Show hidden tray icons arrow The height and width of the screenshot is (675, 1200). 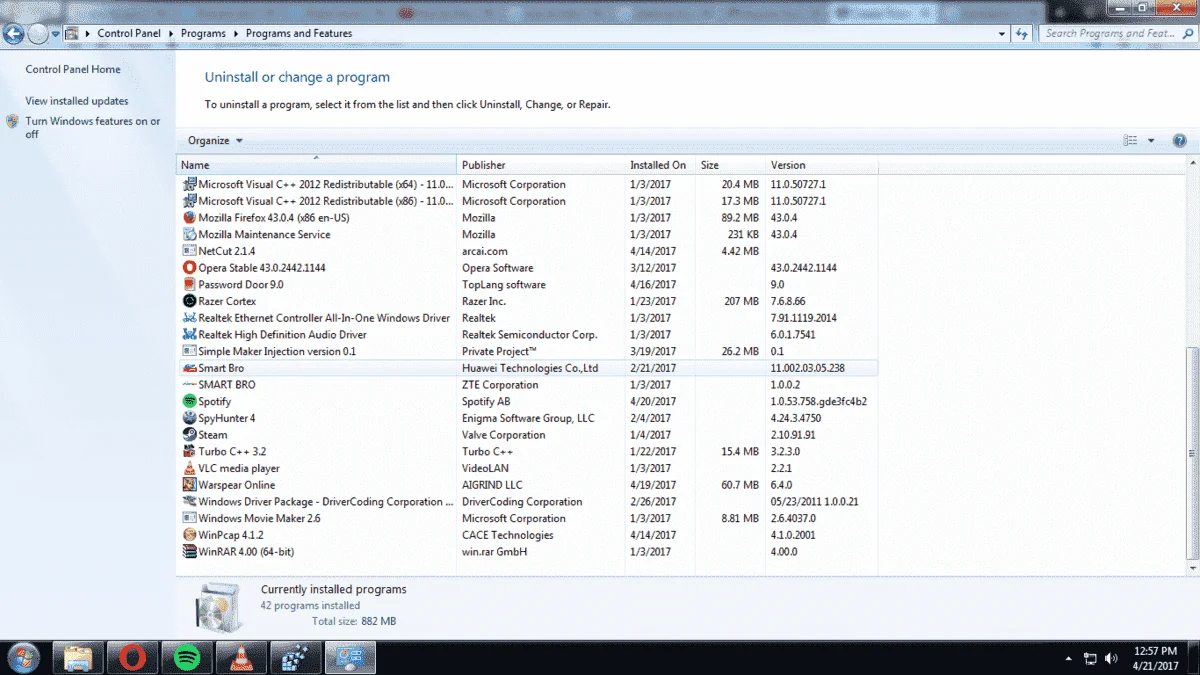(x=1070, y=659)
